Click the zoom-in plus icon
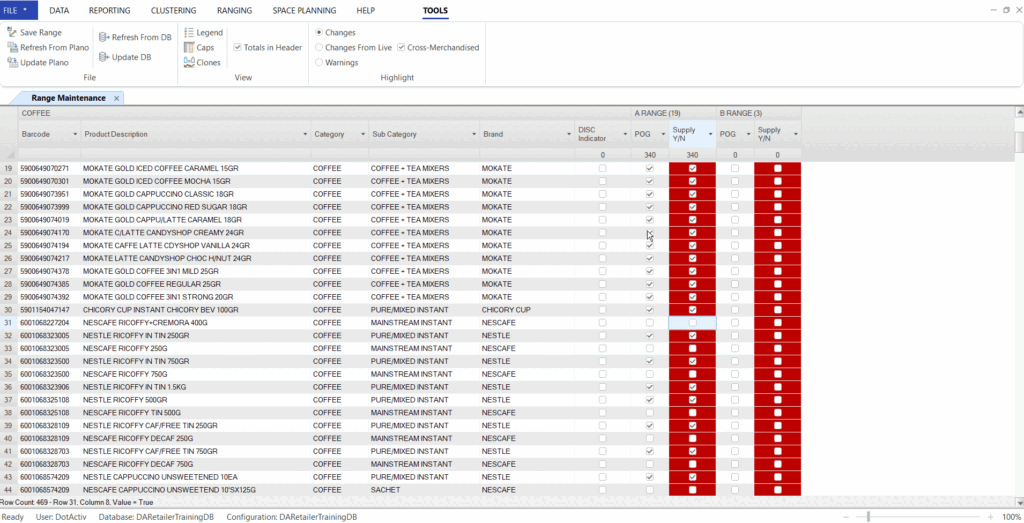 tap(990, 517)
